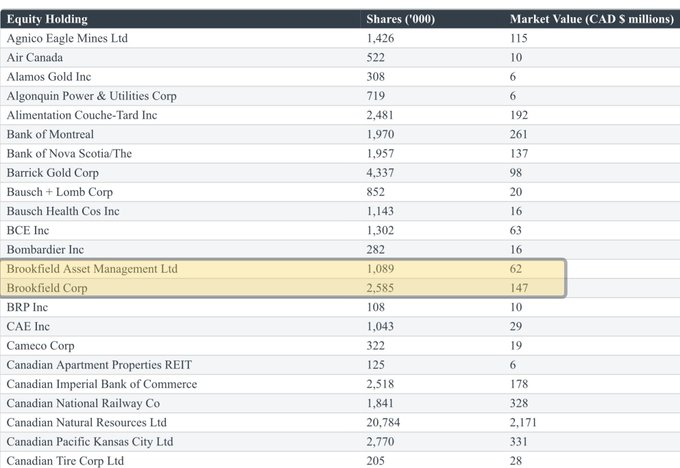The width and height of the screenshot is (680, 468).
Task: Click the Bombardier Inc name
Action: (x=45, y=249)
